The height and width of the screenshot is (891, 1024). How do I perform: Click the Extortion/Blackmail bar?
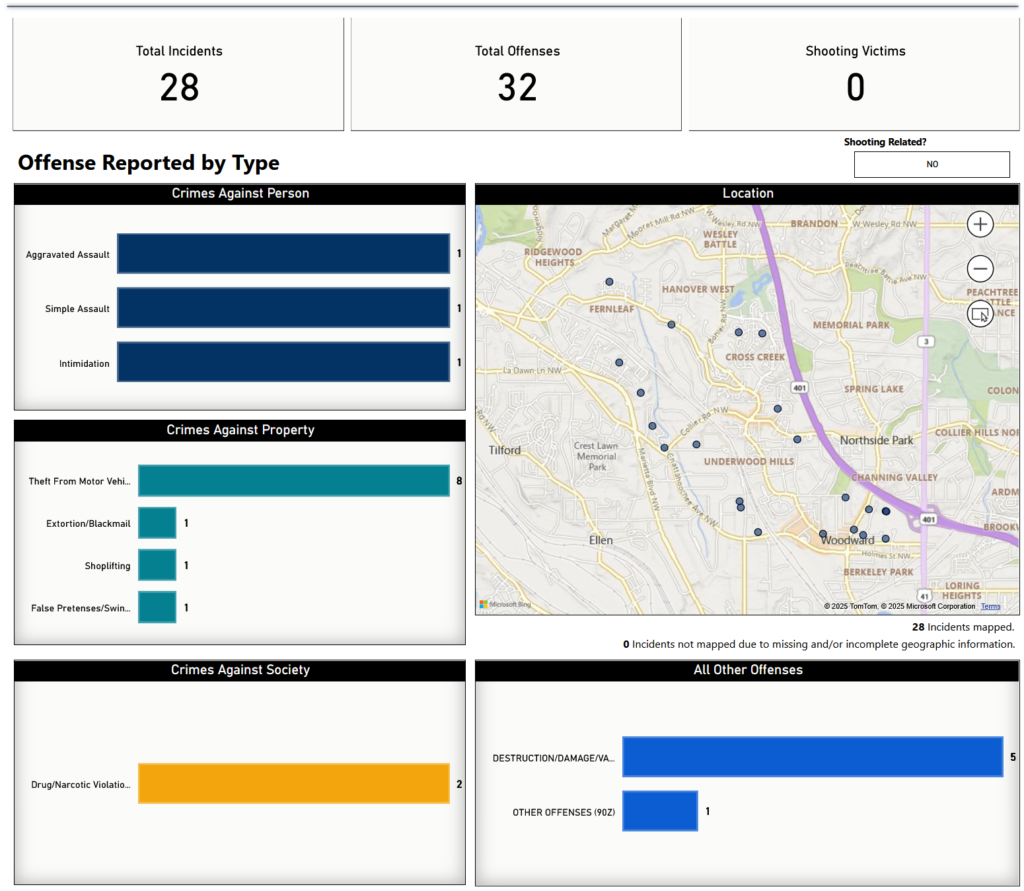coord(157,523)
